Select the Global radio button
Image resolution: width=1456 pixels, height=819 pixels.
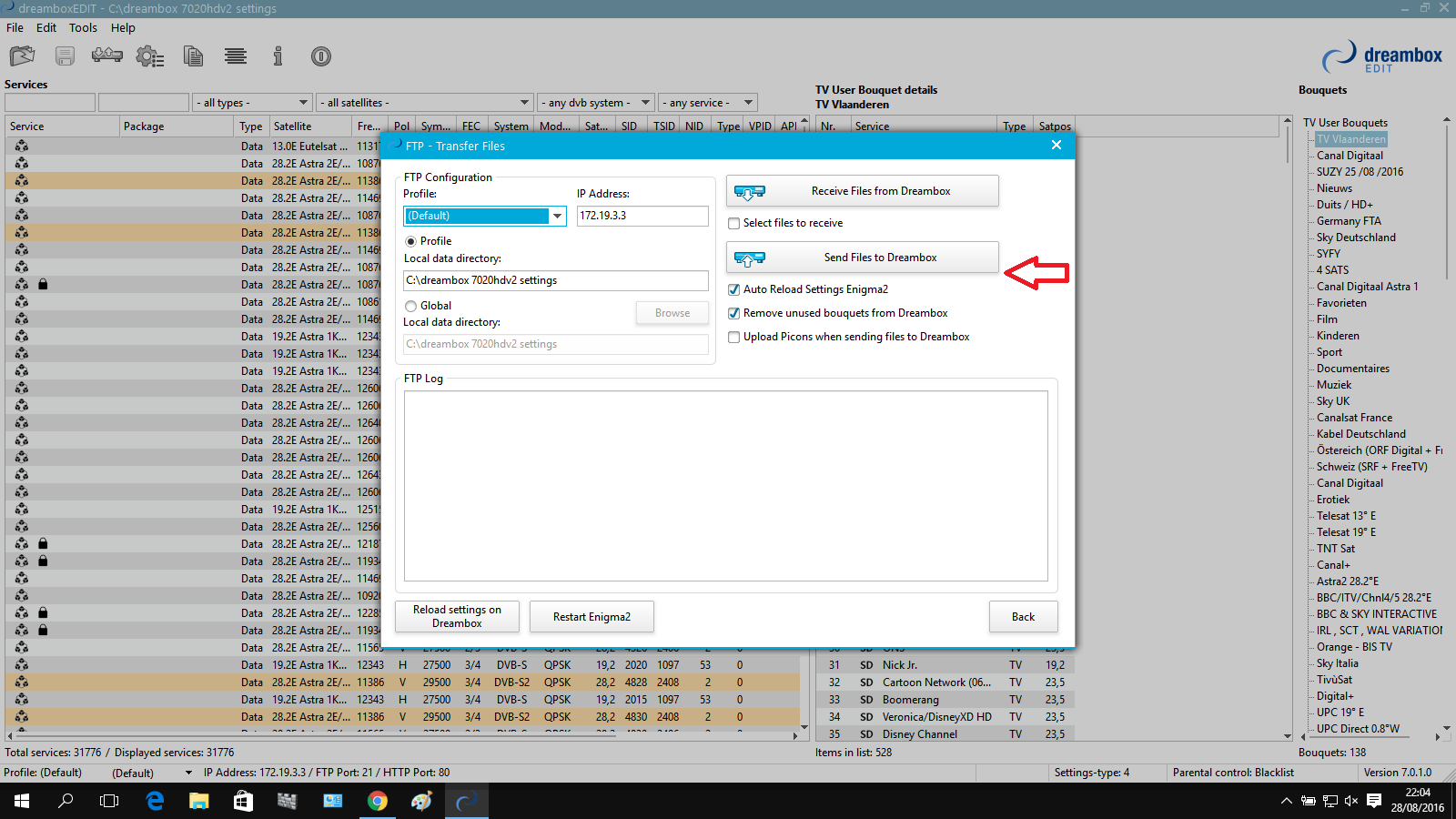pos(411,306)
